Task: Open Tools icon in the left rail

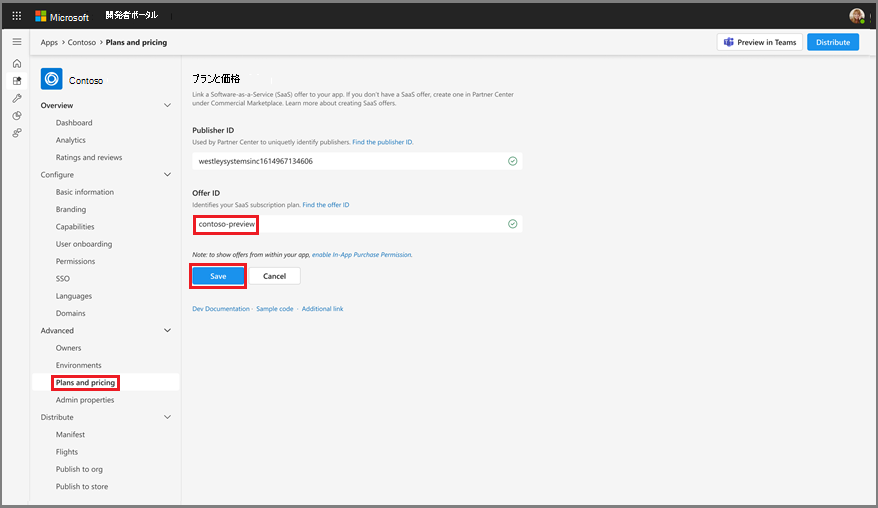Action: [17, 98]
